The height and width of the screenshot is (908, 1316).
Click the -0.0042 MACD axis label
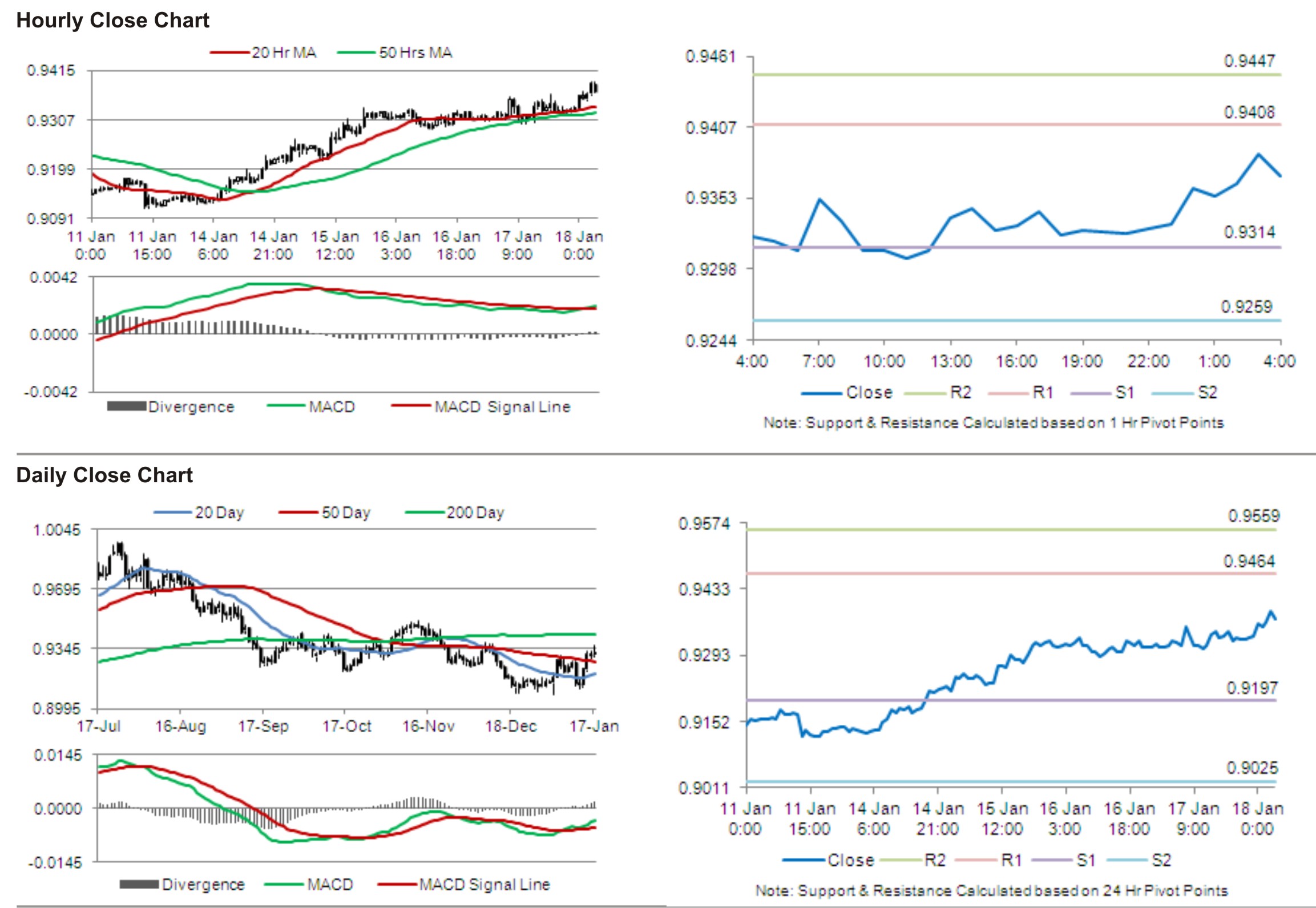[x=50, y=392]
